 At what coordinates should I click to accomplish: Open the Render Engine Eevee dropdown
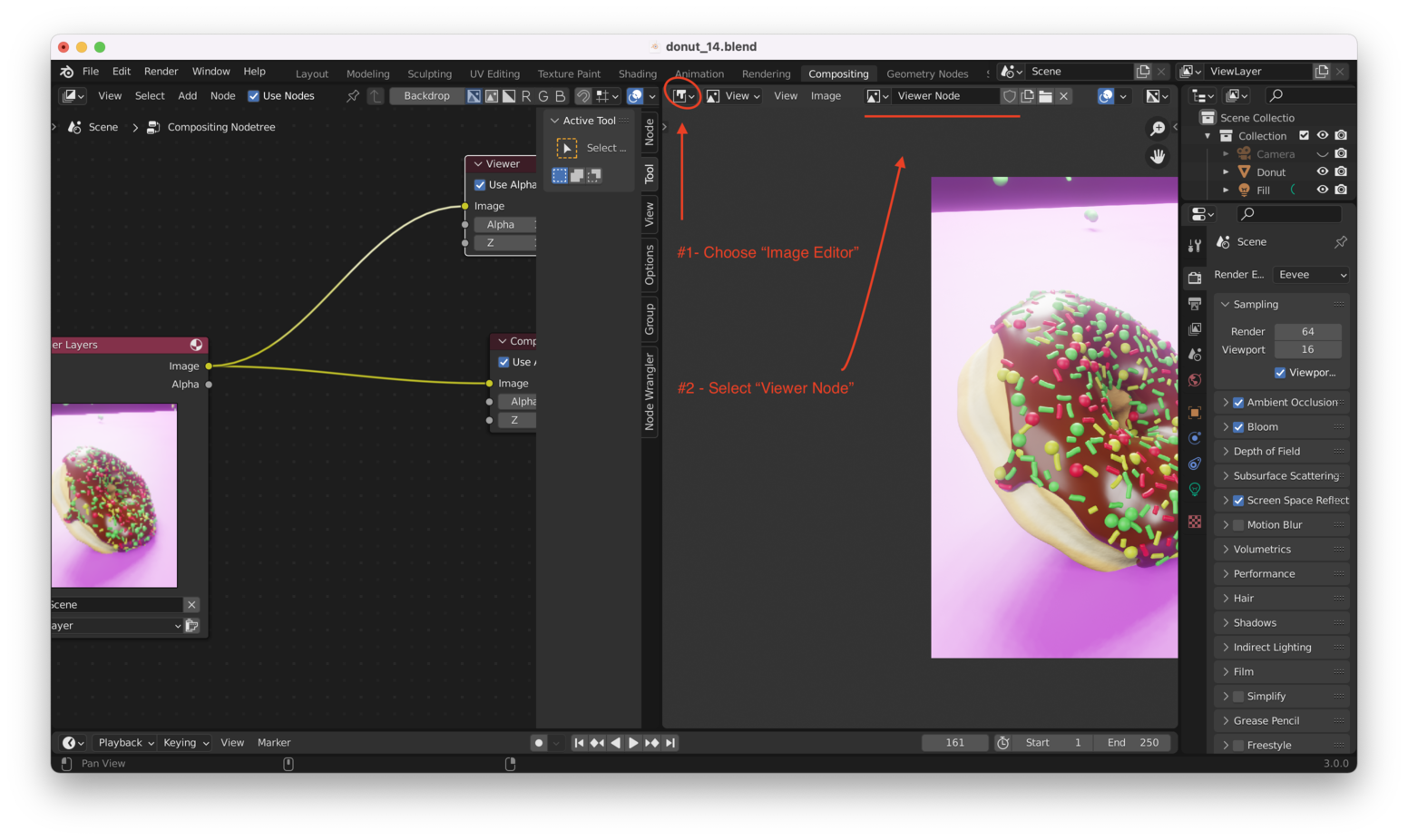1311,275
